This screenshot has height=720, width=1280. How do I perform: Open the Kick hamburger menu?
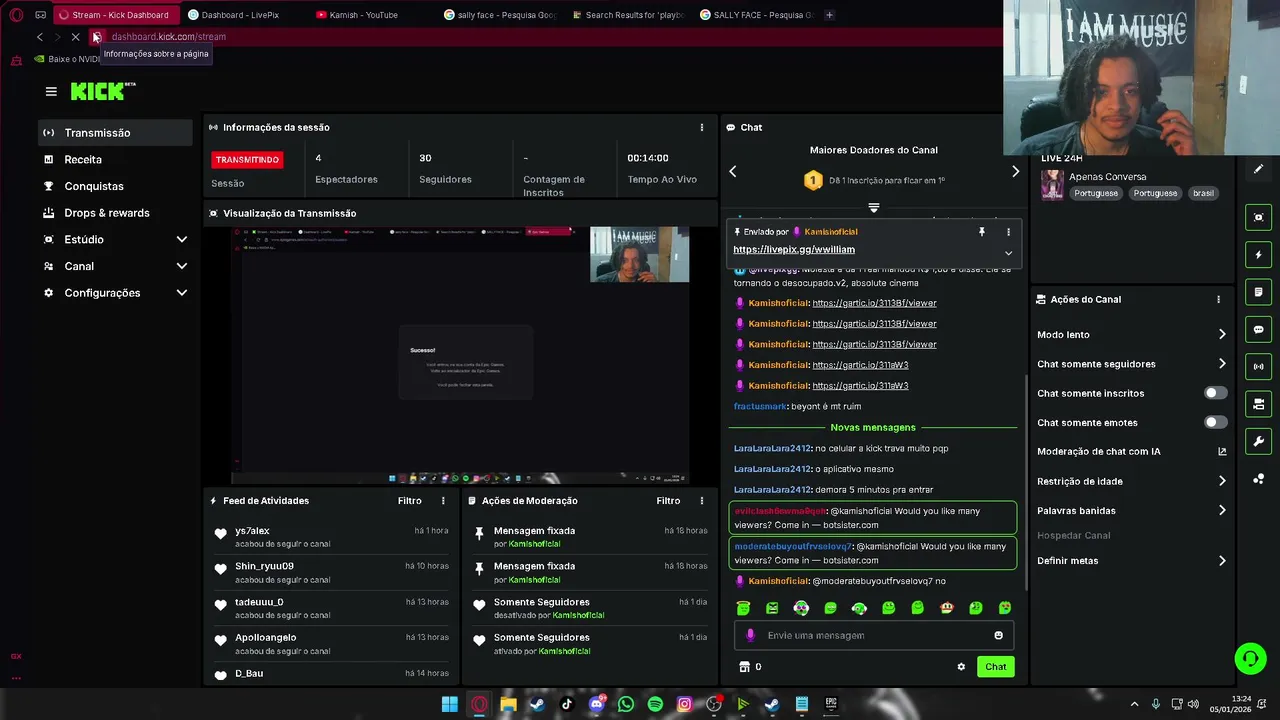pyautogui.click(x=51, y=91)
